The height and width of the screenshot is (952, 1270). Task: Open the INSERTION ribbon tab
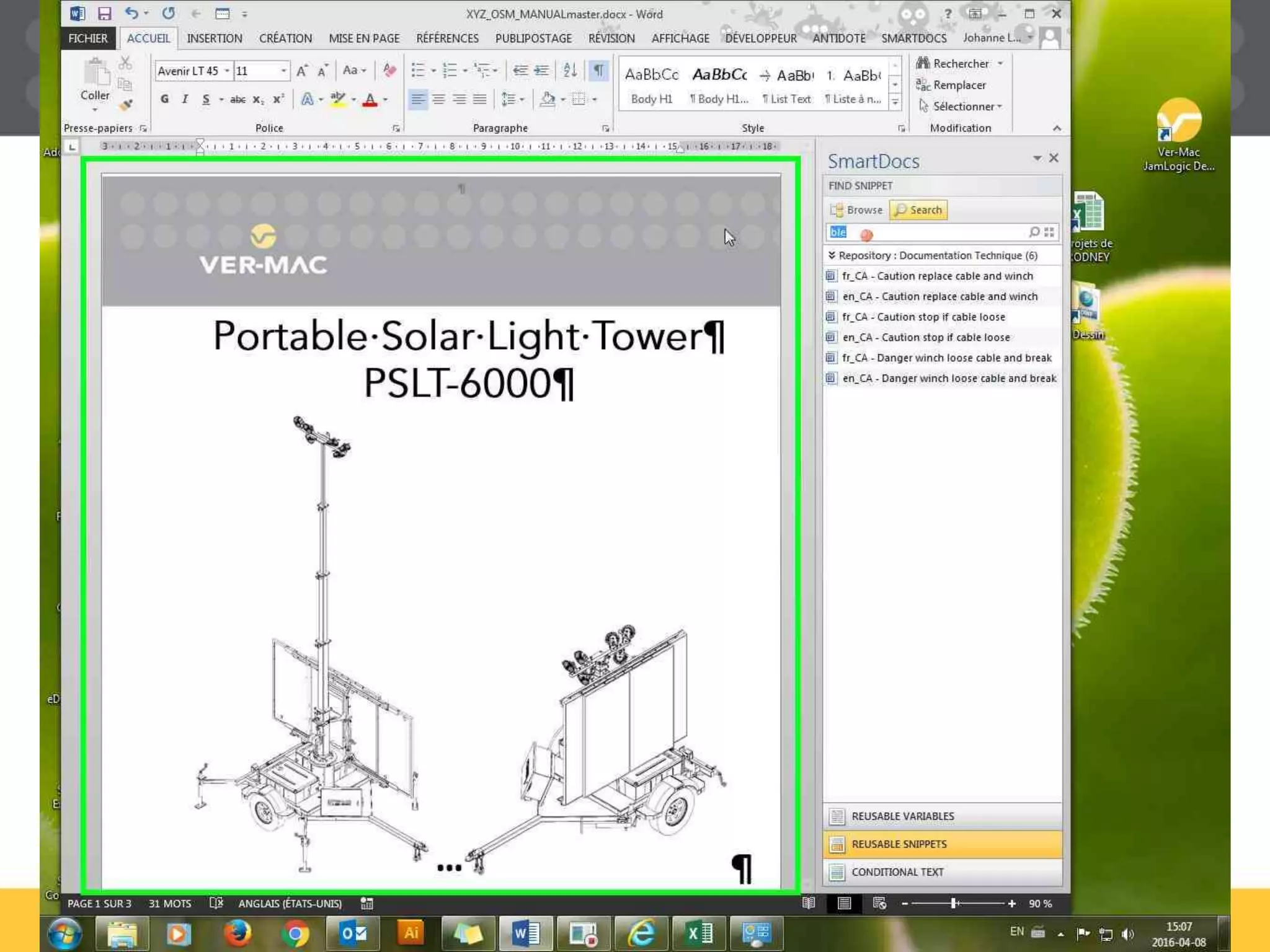point(214,38)
